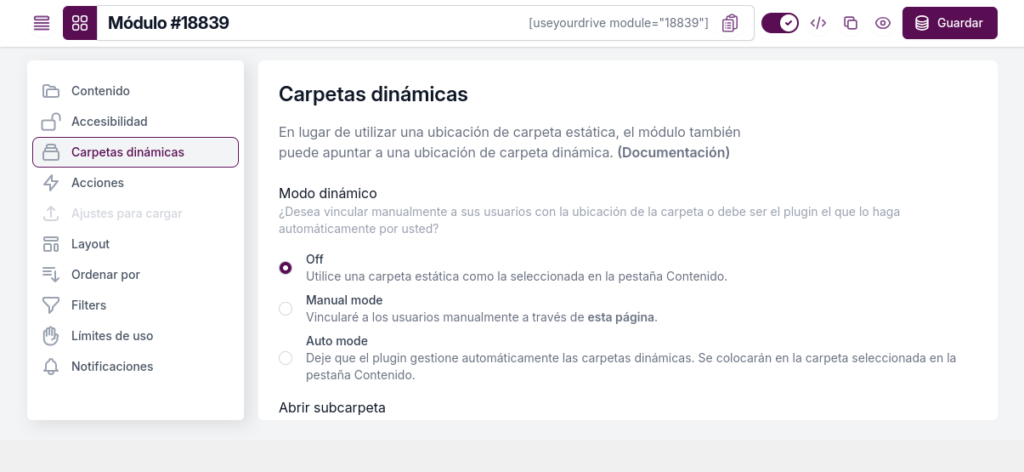Open the Documentación link
1024x472 pixels.
coord(673,153)
